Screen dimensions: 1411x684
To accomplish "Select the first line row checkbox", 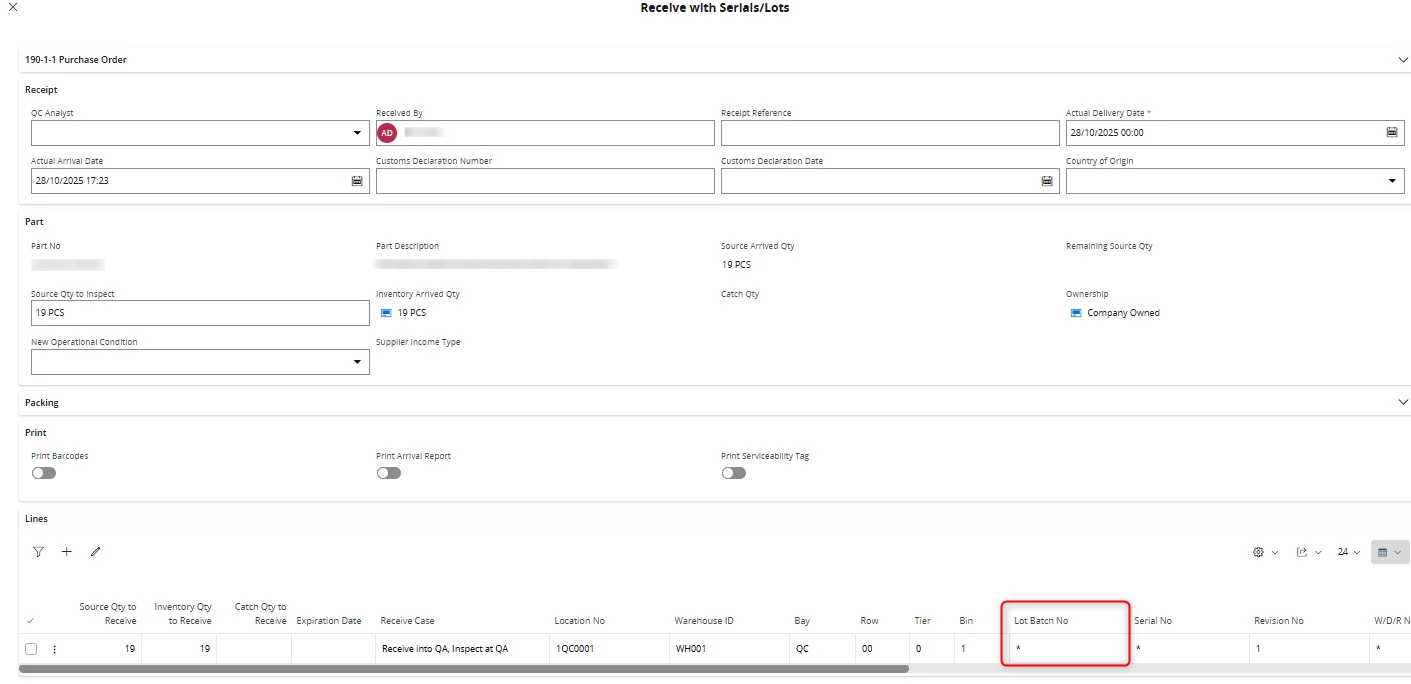I will (31, 649).
